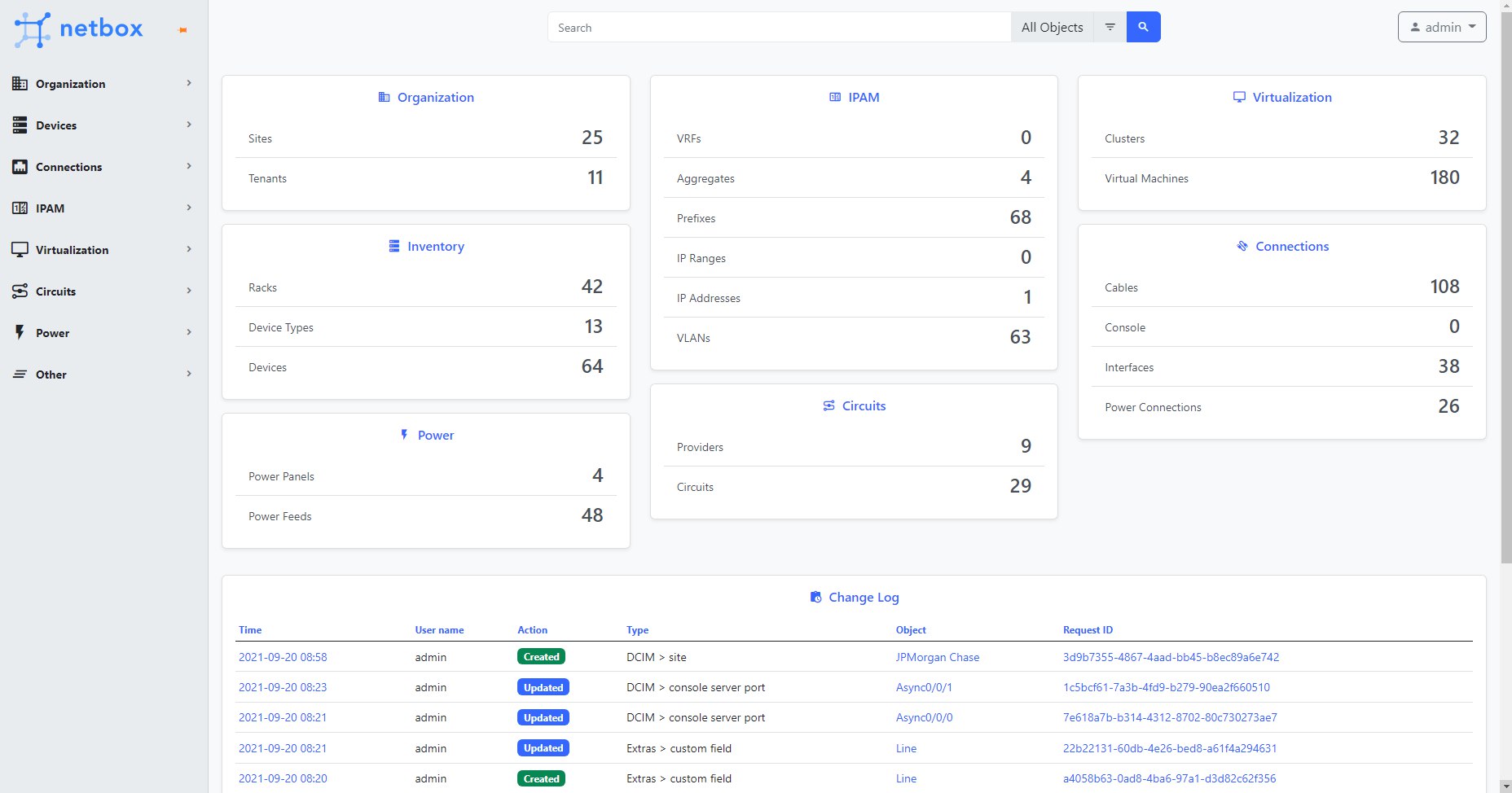
Task: Open the 2021-09-20 08:58 change entry
Action: [283, 657]
